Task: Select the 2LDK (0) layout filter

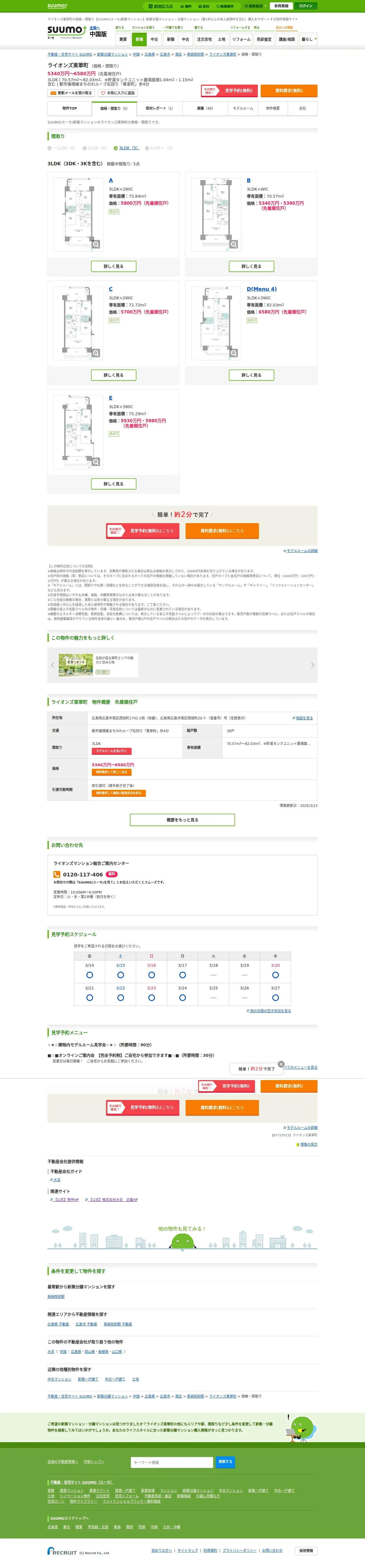Action: [x=94, y=148]
